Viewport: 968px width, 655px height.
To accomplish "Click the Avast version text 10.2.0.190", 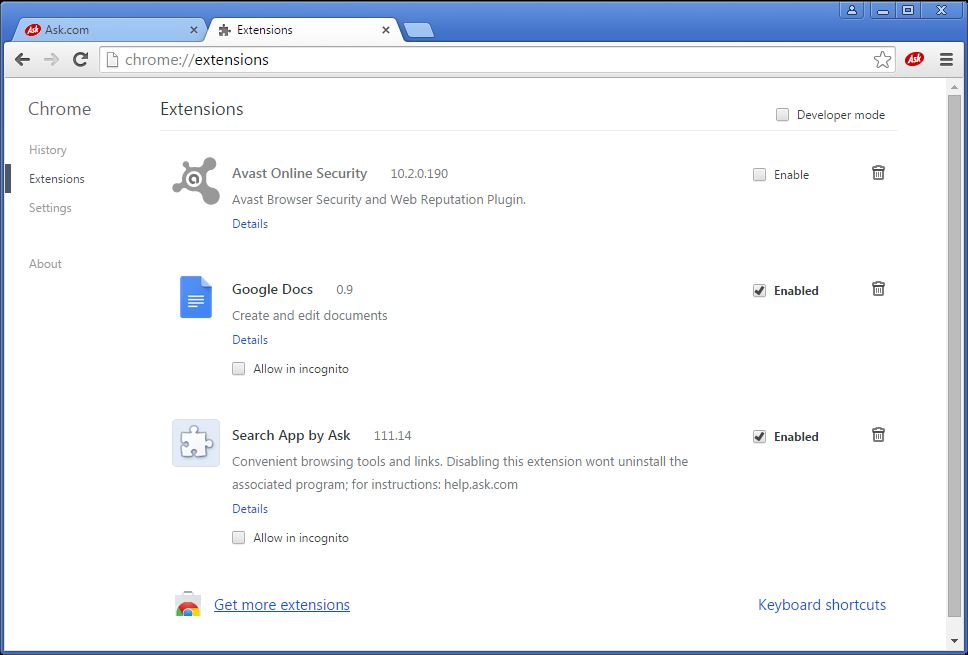I will 419,174.
